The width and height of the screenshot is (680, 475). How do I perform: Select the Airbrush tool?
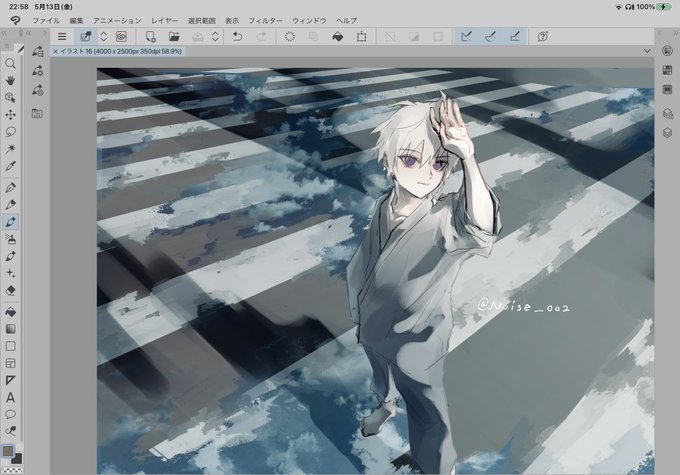pyautogui.click(x=10, y=239)
